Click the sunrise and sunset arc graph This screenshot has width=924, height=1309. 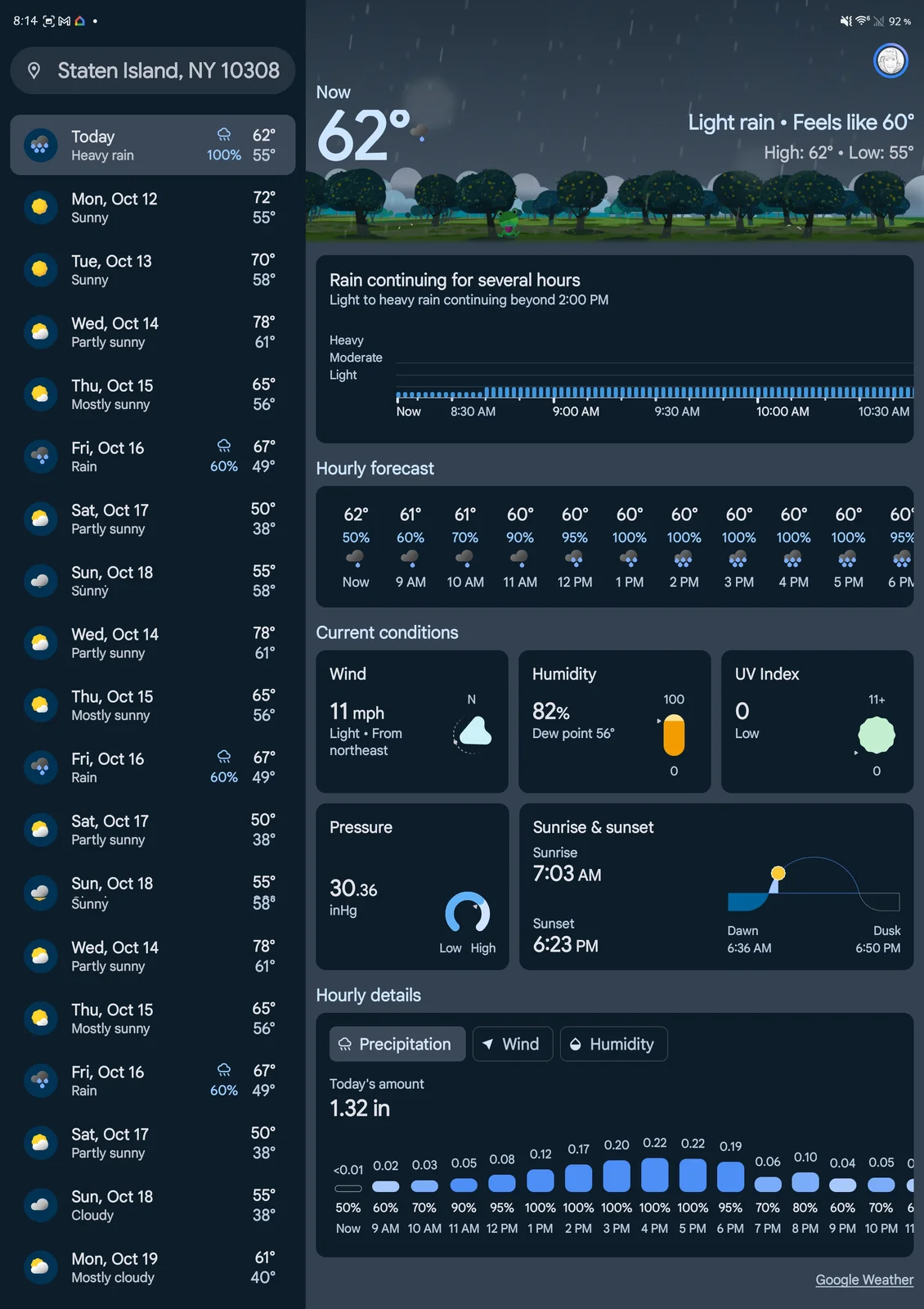(814, 885)
